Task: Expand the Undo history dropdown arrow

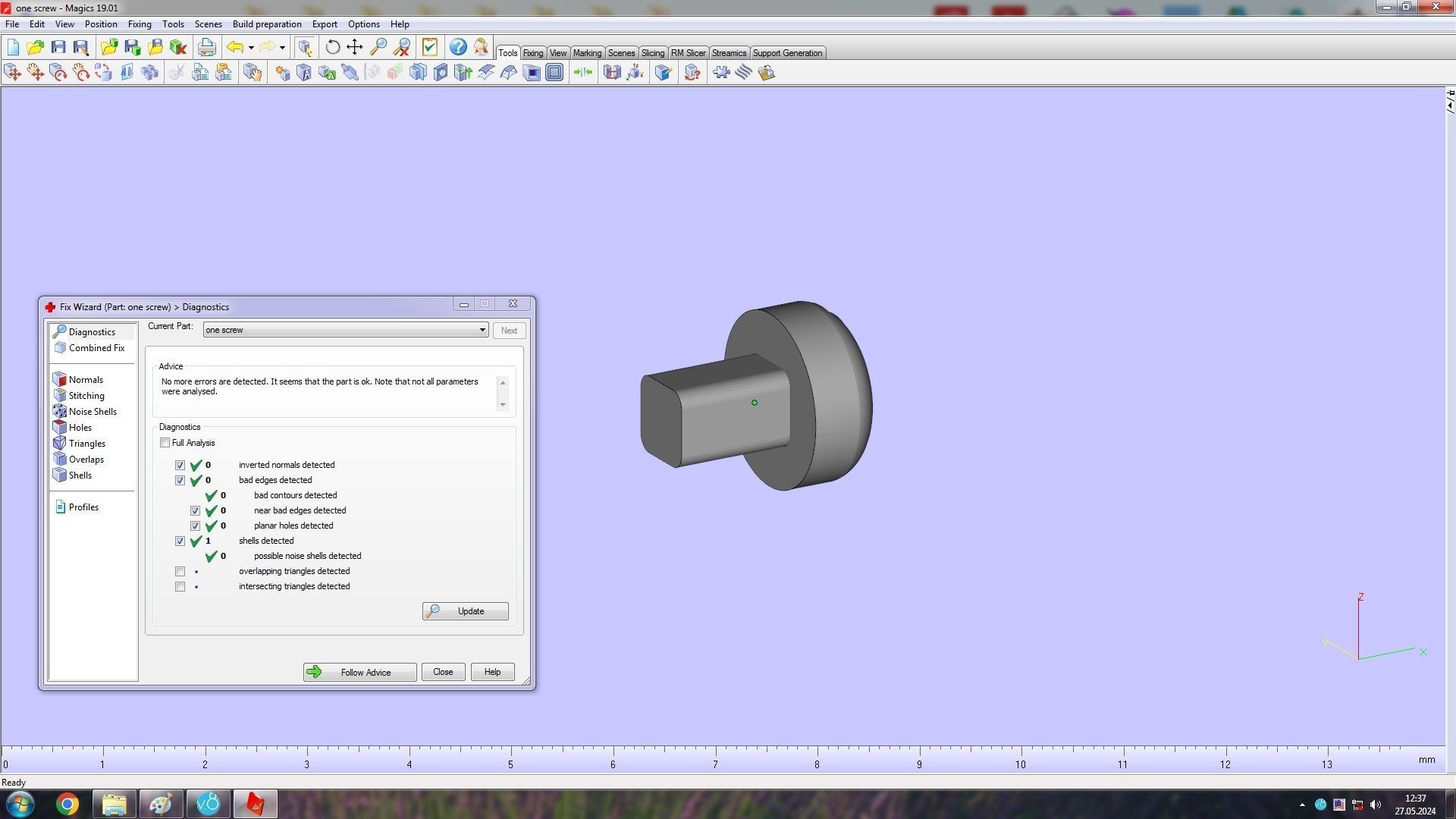Action: [x=251, y=47]
